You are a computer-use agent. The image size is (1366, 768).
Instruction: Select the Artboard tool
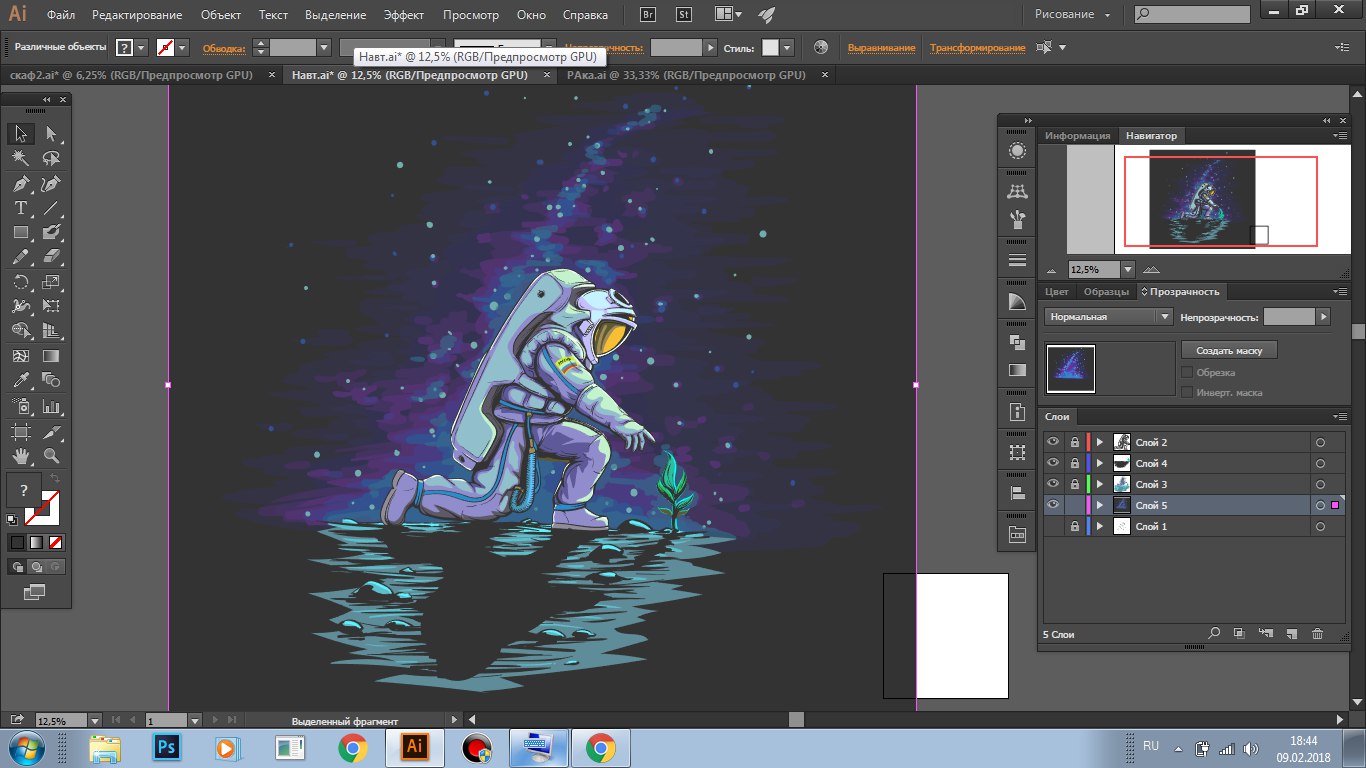click(21, 431)
